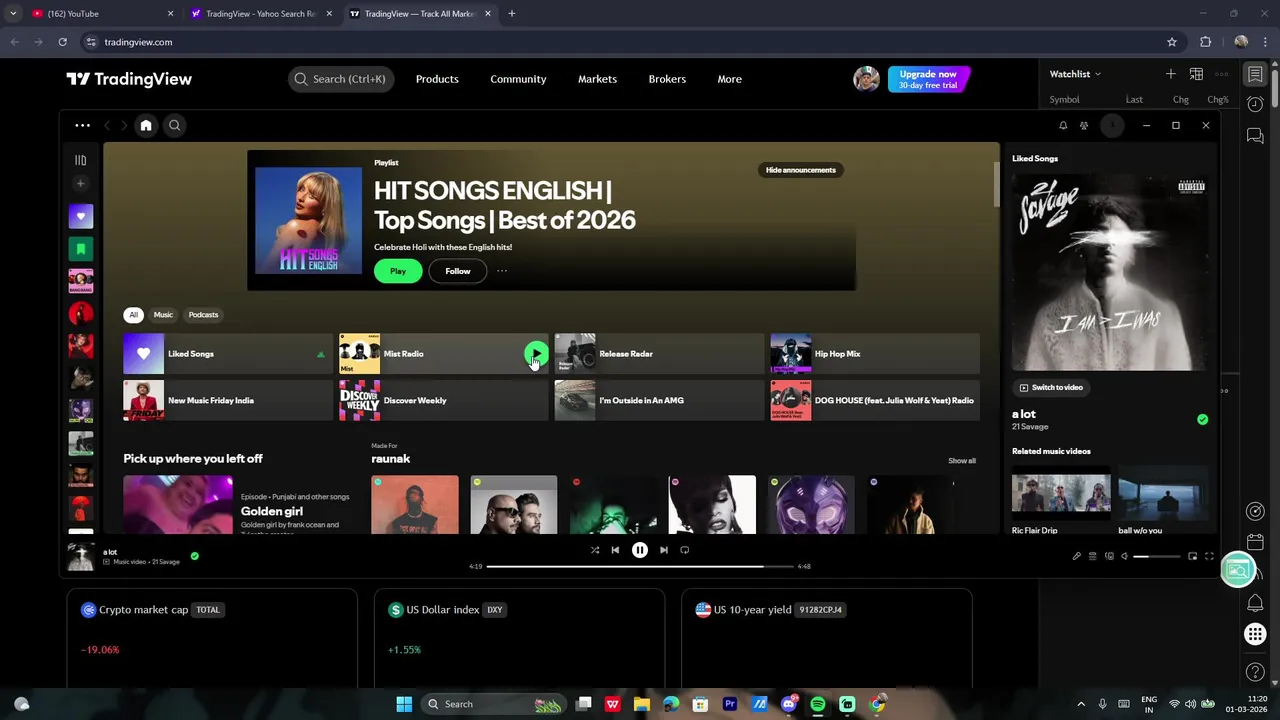Open TradingView chats icon in right rail
Screen dimensions: 1280x720
point(1255,136)
